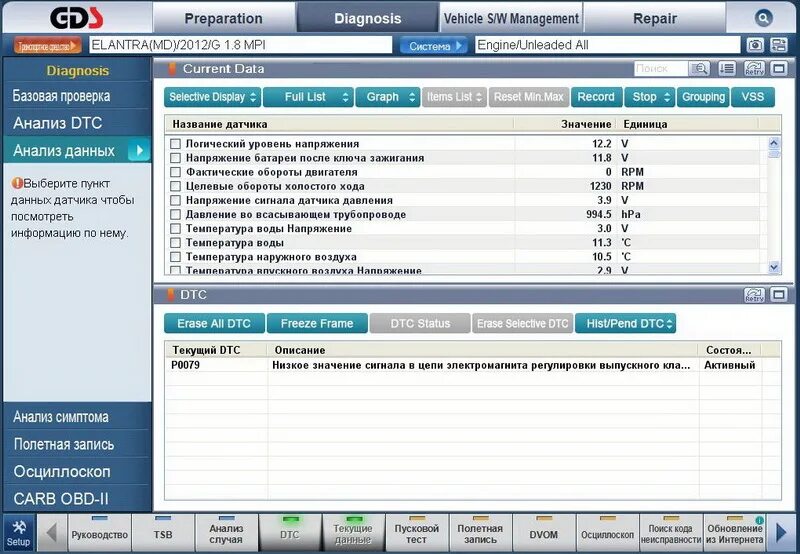Toggle checkbox for Целевые обороты холостого хода
The height and width of the screenshot is (554, 800).
176,186
